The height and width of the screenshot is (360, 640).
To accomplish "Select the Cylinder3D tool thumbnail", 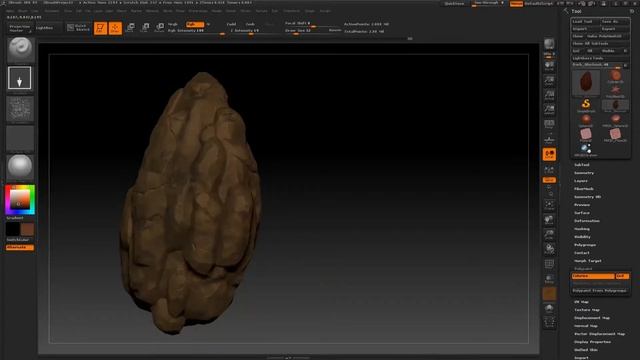I will pyautogui.click(x=615, y=76).
